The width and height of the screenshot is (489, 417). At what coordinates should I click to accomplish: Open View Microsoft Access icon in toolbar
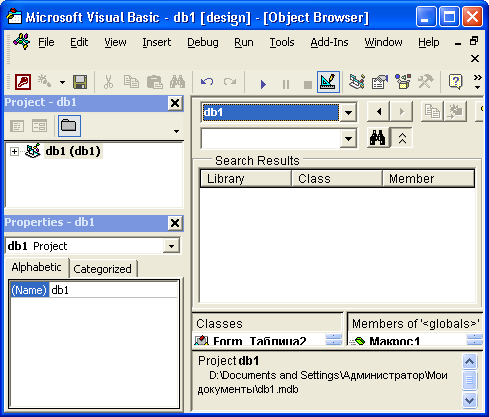coord(23,82)
